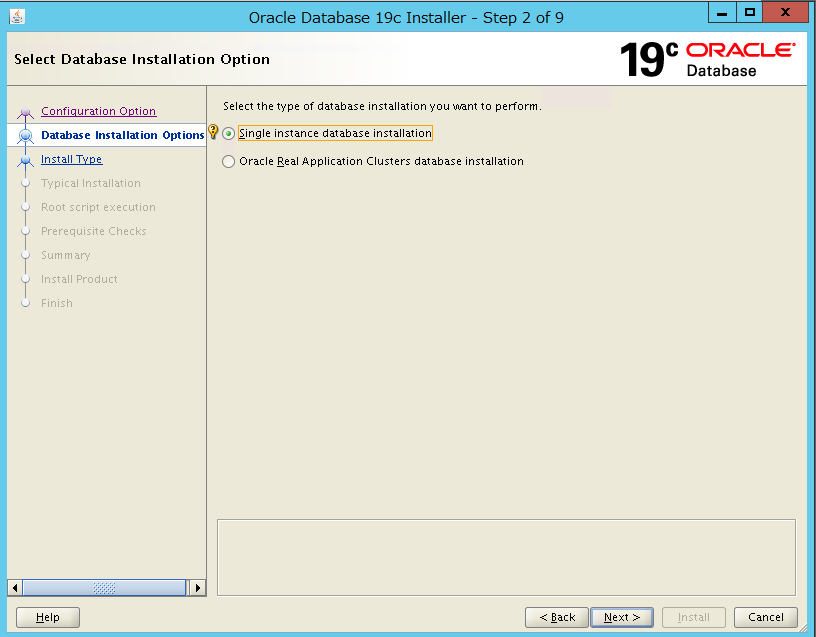The height and width of the screenshot is (637, 816).
Task: Click the Prerequisite Checks step label
Action: [x=96, y=231]
